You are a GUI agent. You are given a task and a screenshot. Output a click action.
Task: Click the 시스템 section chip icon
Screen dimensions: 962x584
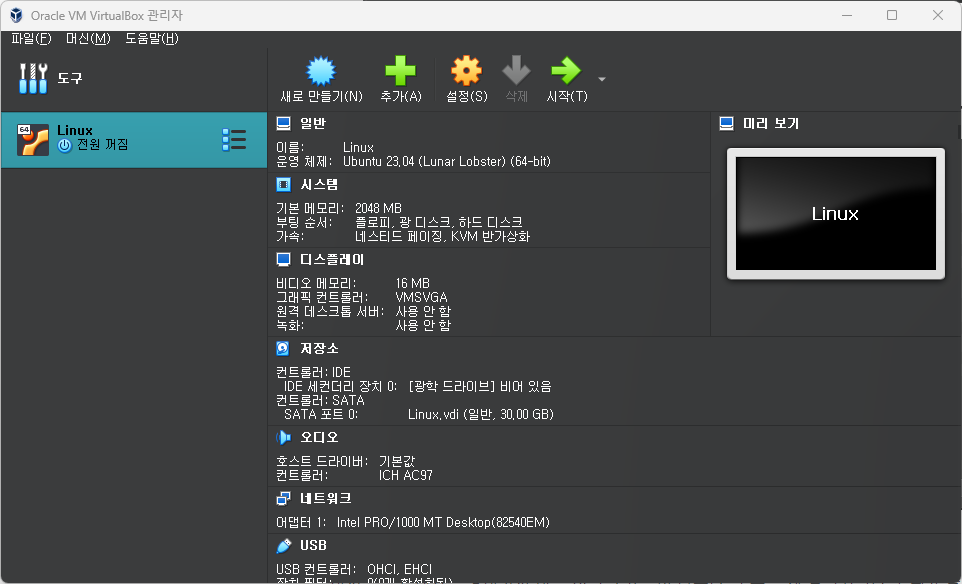click(x=283, y=184)
